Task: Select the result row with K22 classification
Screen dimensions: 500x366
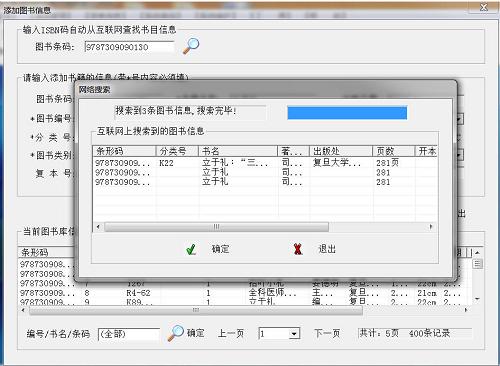Action: [265, 163]
